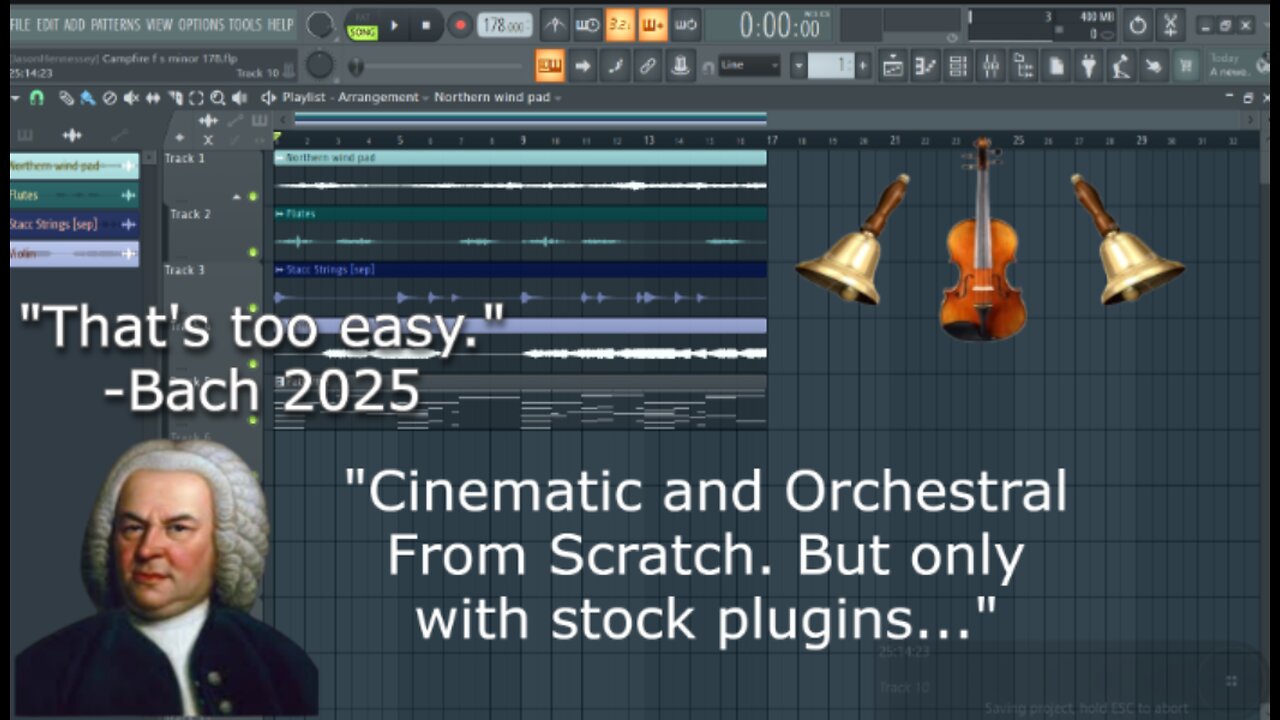Toggle loop recording button

click(684, 24)
